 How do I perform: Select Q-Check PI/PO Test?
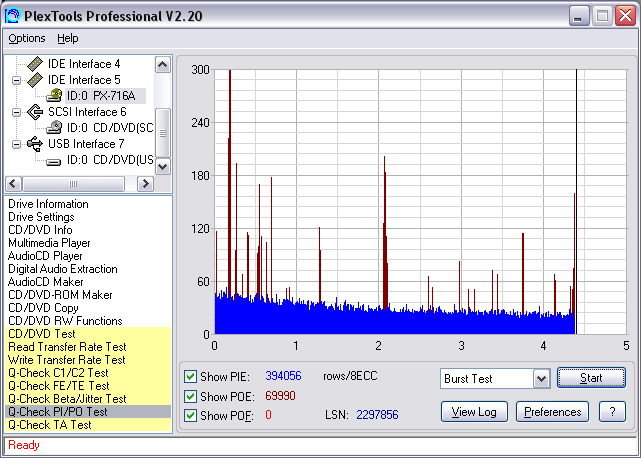click(x=88, y=412)
